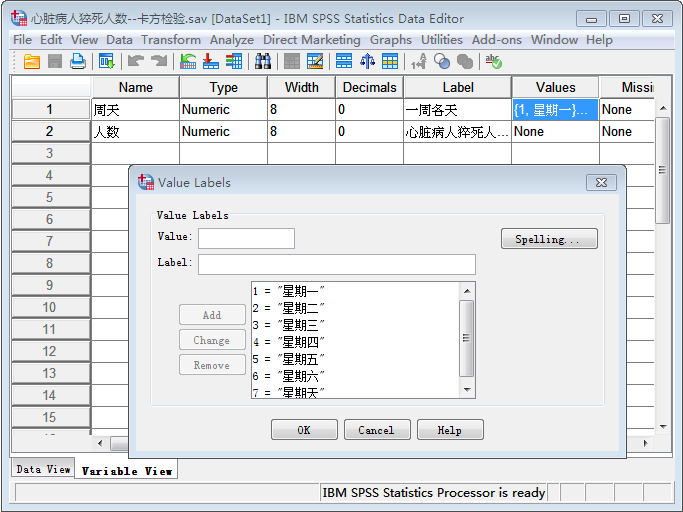Open the Analyze menu
Image resolution: width=683 pixels, height=512 pixels.
coord(231,40)
